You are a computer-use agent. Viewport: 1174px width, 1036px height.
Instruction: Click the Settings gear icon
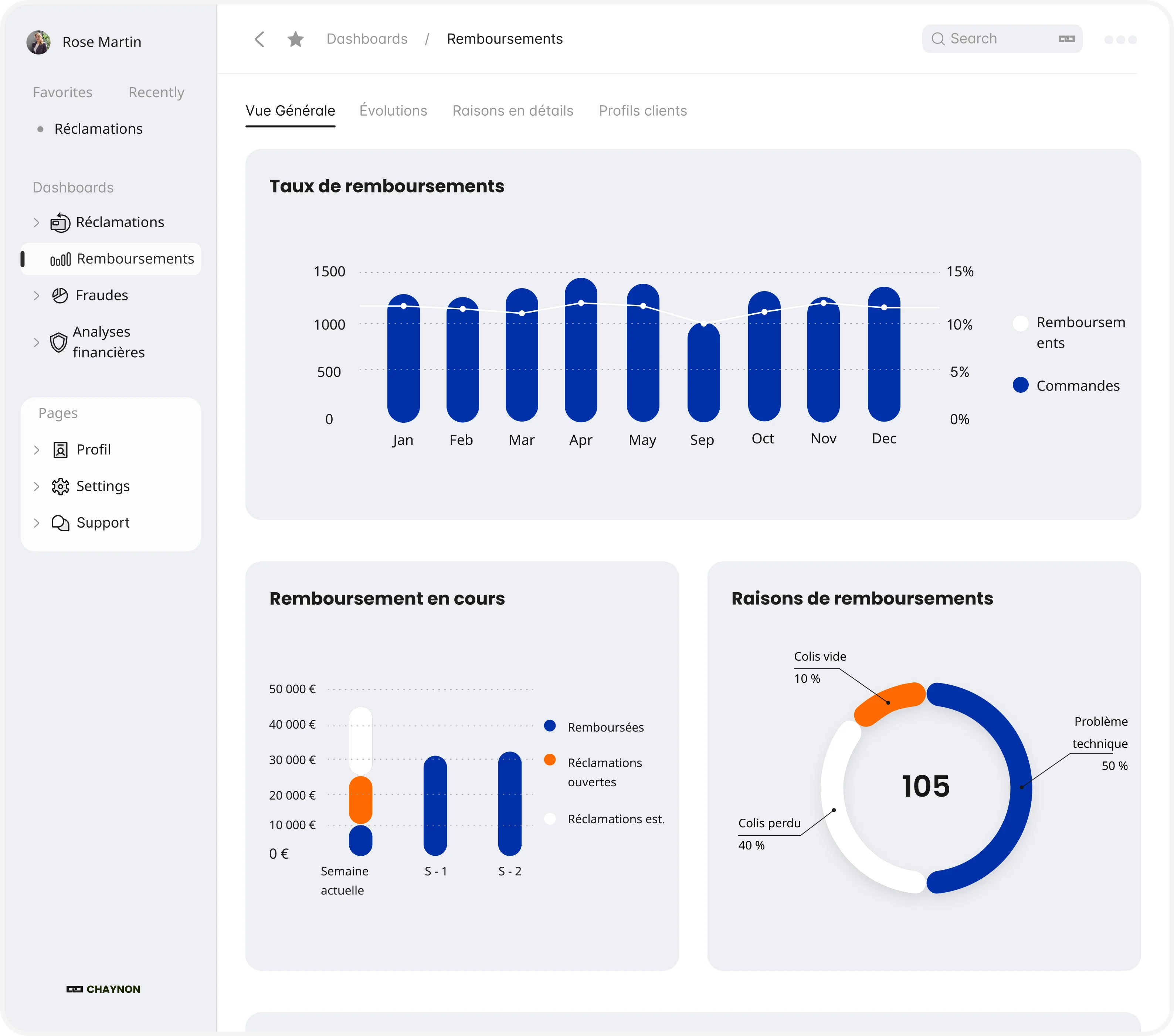60,487
